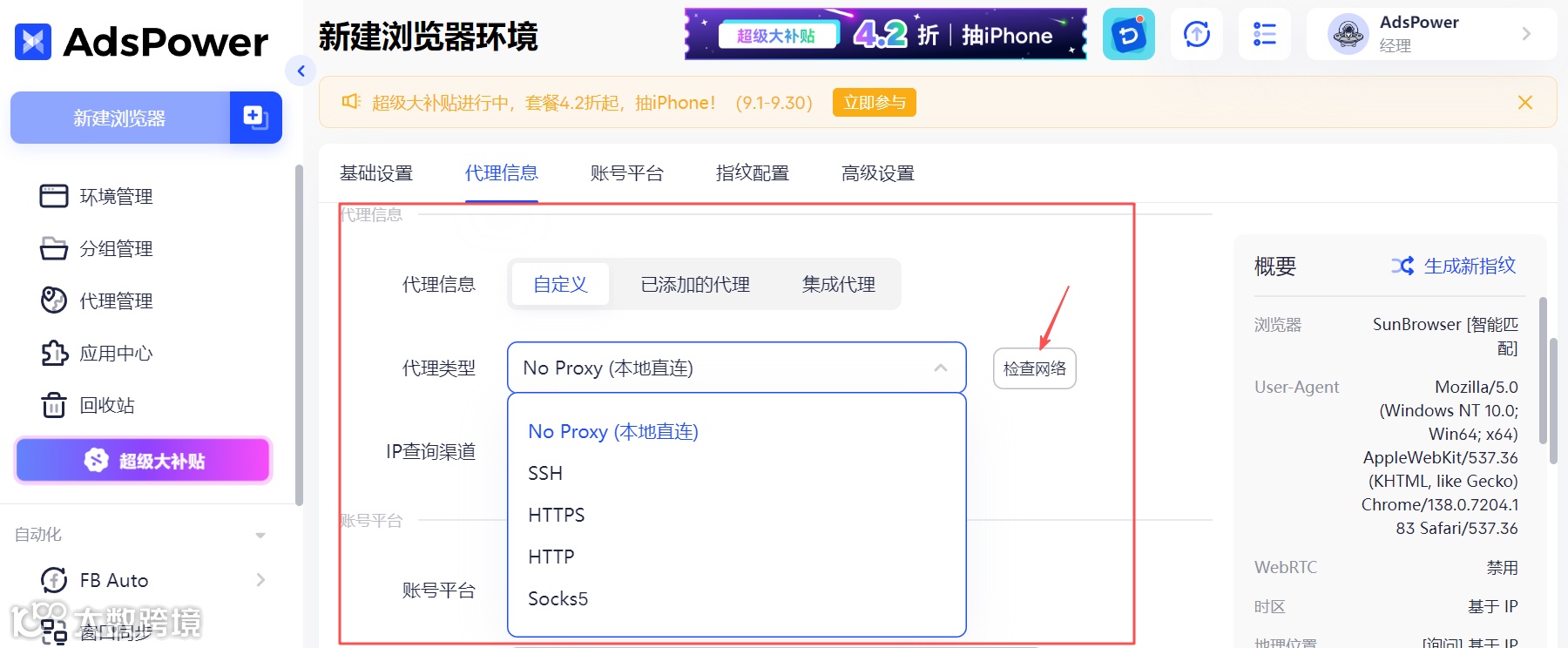Image resolution: width=1568 pixels, height=648 pixels.
Task: Click the SunBrowser [智能匹配] value
Action: (x=1445, y=336)
